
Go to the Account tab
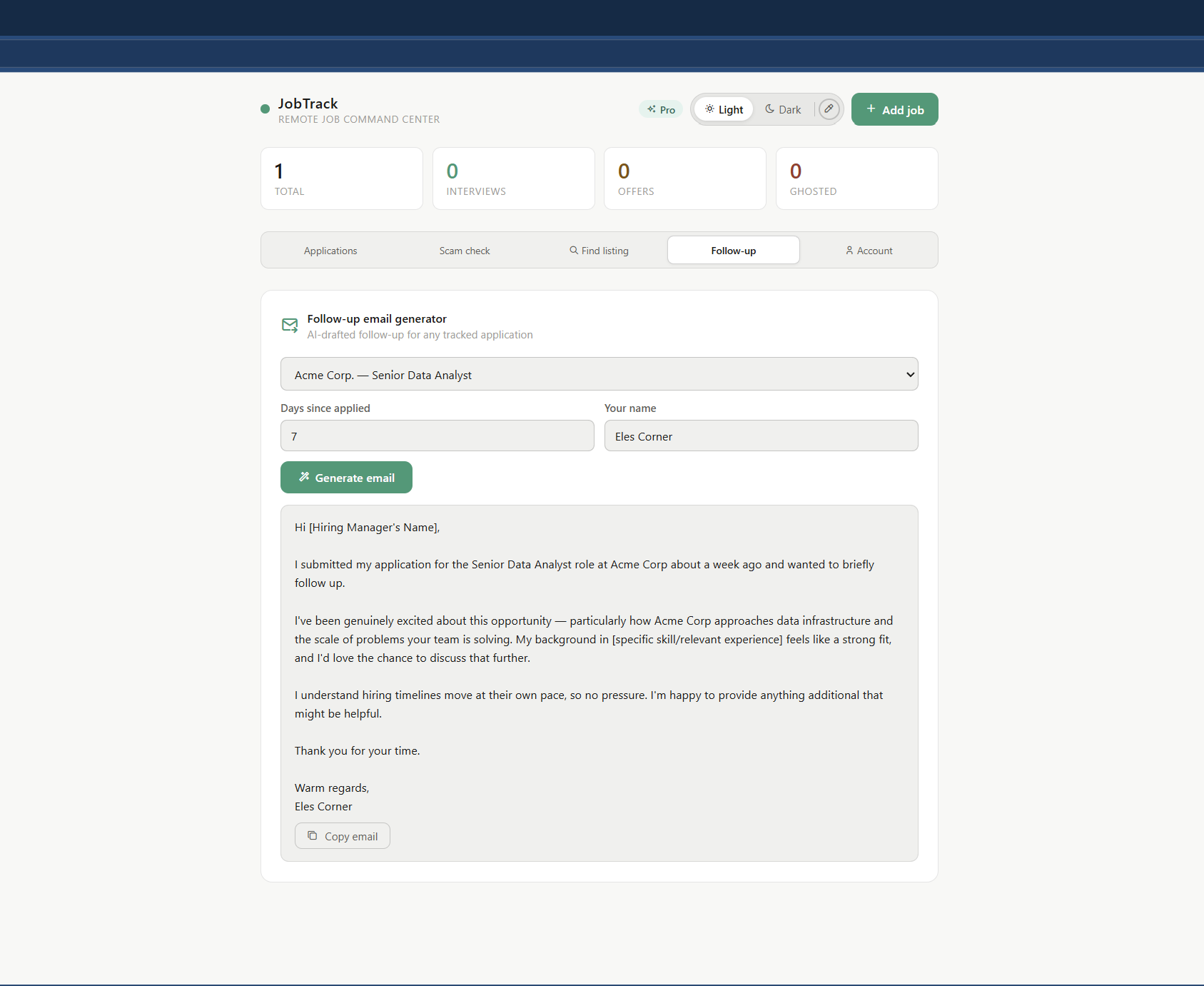tap(869, 251)
